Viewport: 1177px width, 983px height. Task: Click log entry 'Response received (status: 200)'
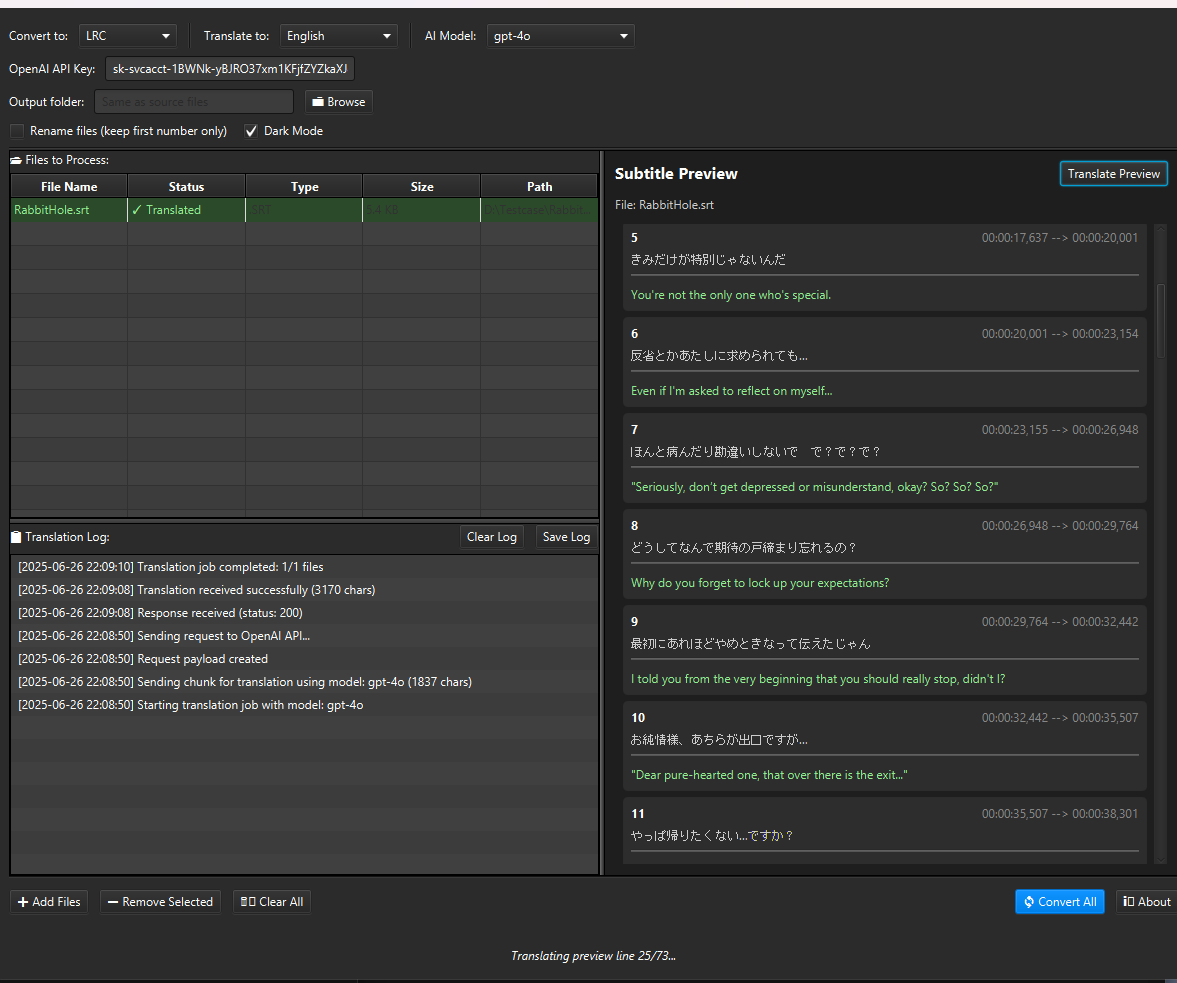(304, 613)
